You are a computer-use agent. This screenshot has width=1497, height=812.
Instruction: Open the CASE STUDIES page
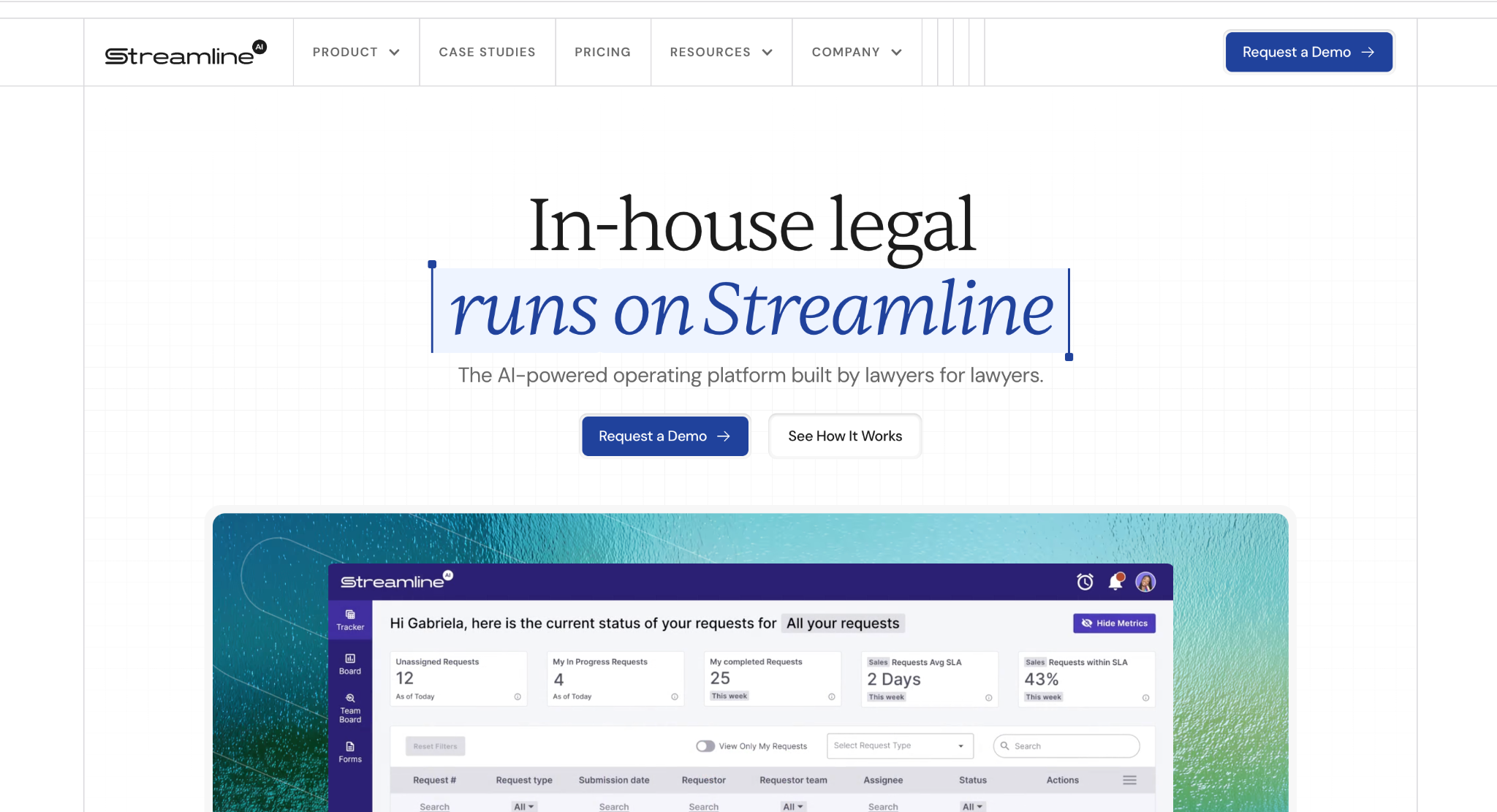coord(487,53)
